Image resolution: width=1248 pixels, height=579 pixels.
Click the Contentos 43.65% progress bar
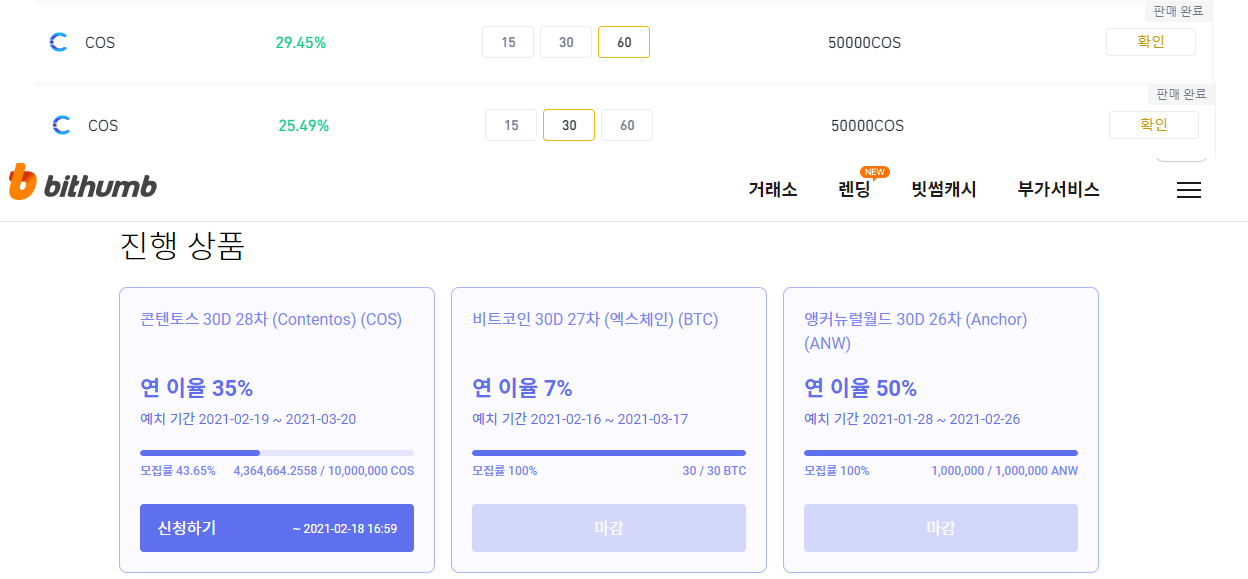276,453
